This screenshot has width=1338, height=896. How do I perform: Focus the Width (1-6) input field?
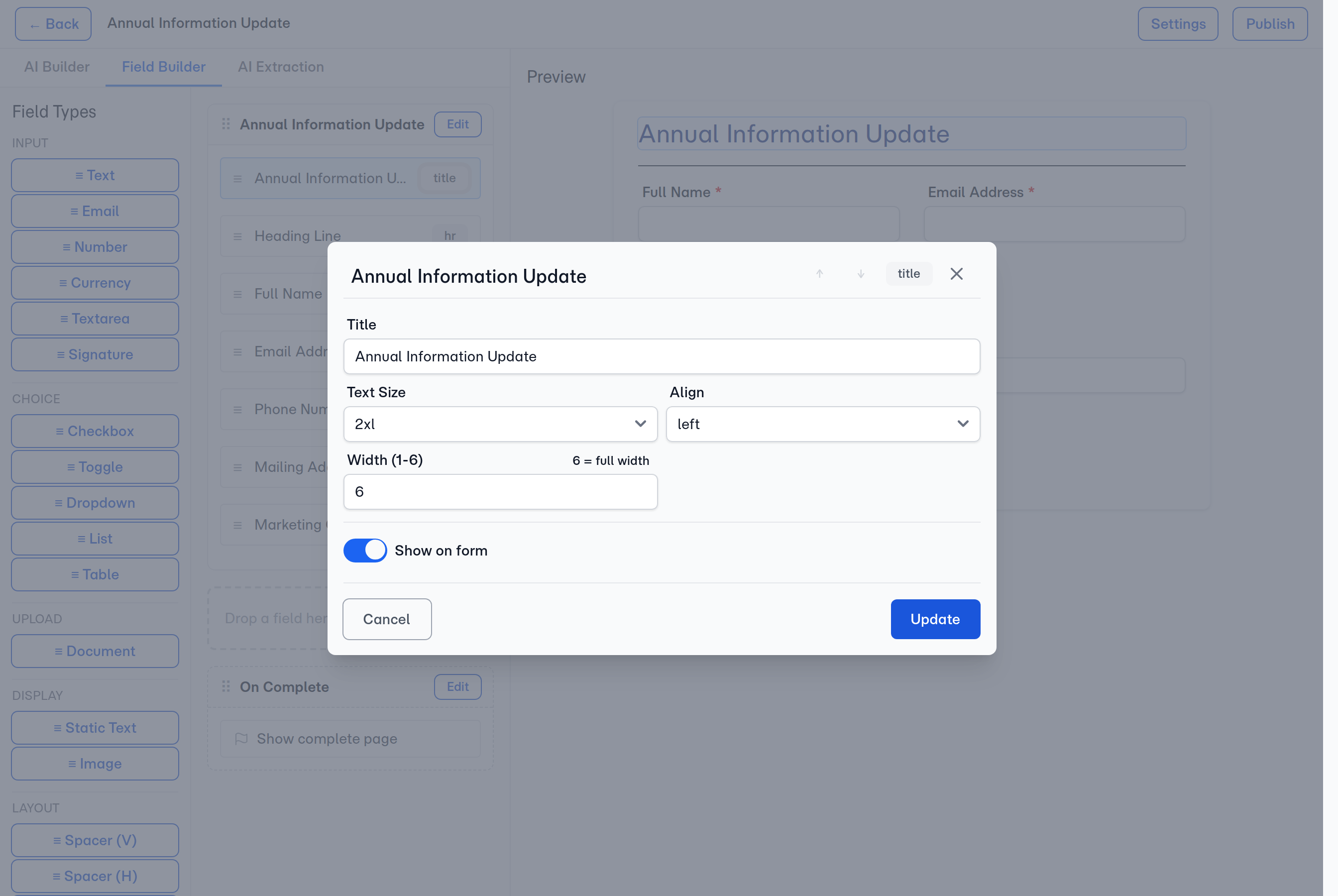[500, 491]
